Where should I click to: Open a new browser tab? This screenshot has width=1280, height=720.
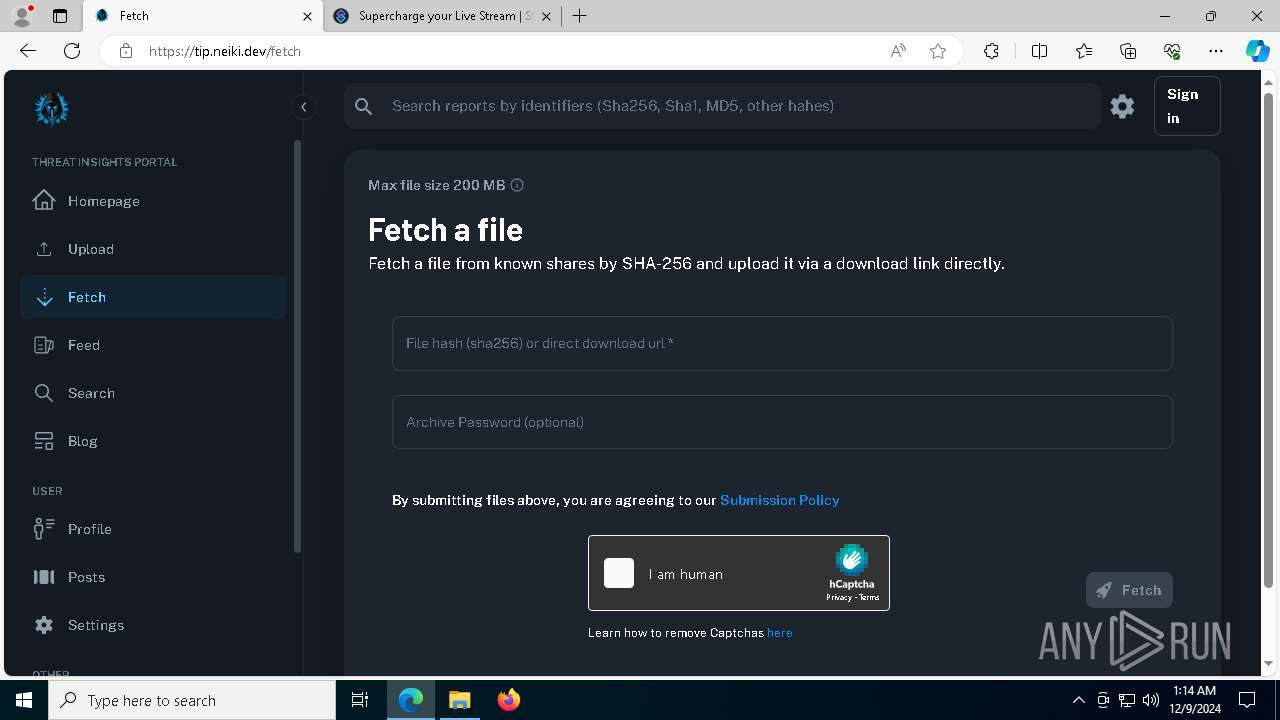(x=579, y=16)
